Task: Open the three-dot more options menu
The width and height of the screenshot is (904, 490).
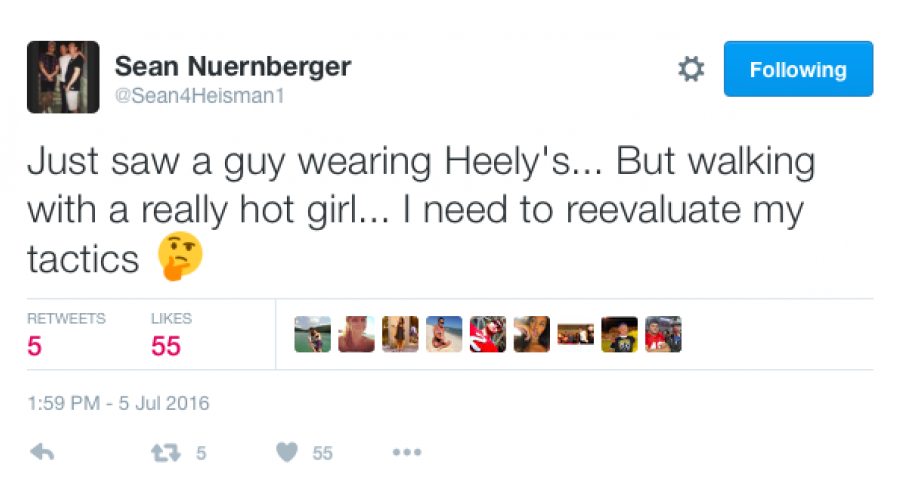Action: (407, 453)
